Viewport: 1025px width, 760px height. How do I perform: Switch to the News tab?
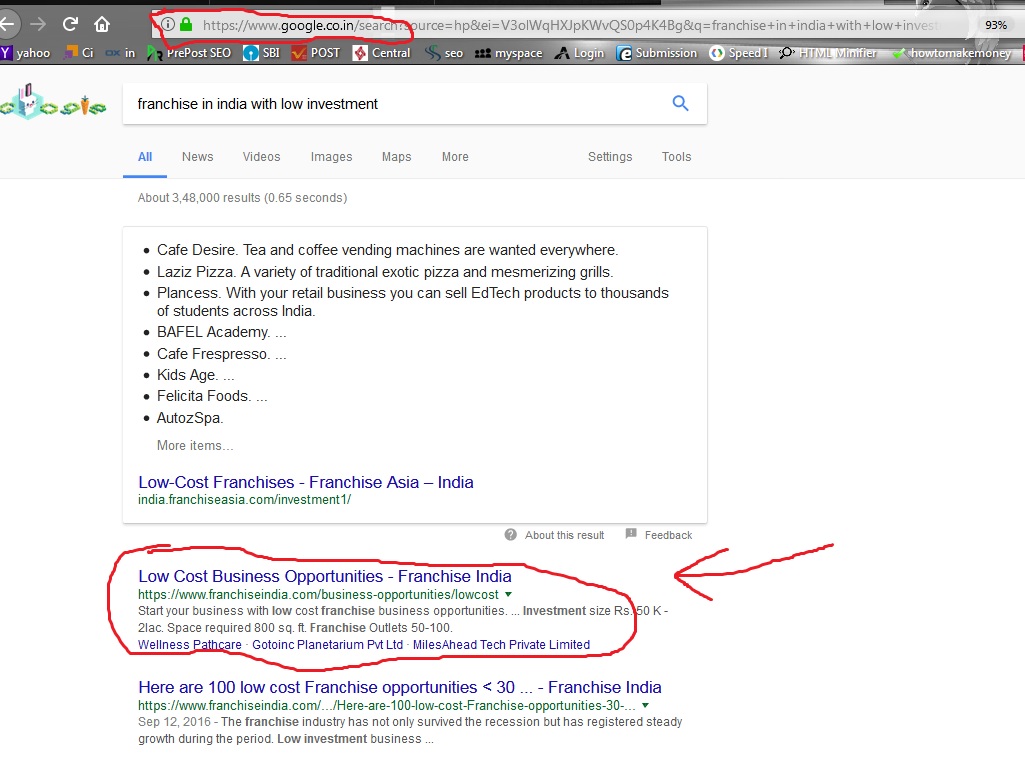197,157
